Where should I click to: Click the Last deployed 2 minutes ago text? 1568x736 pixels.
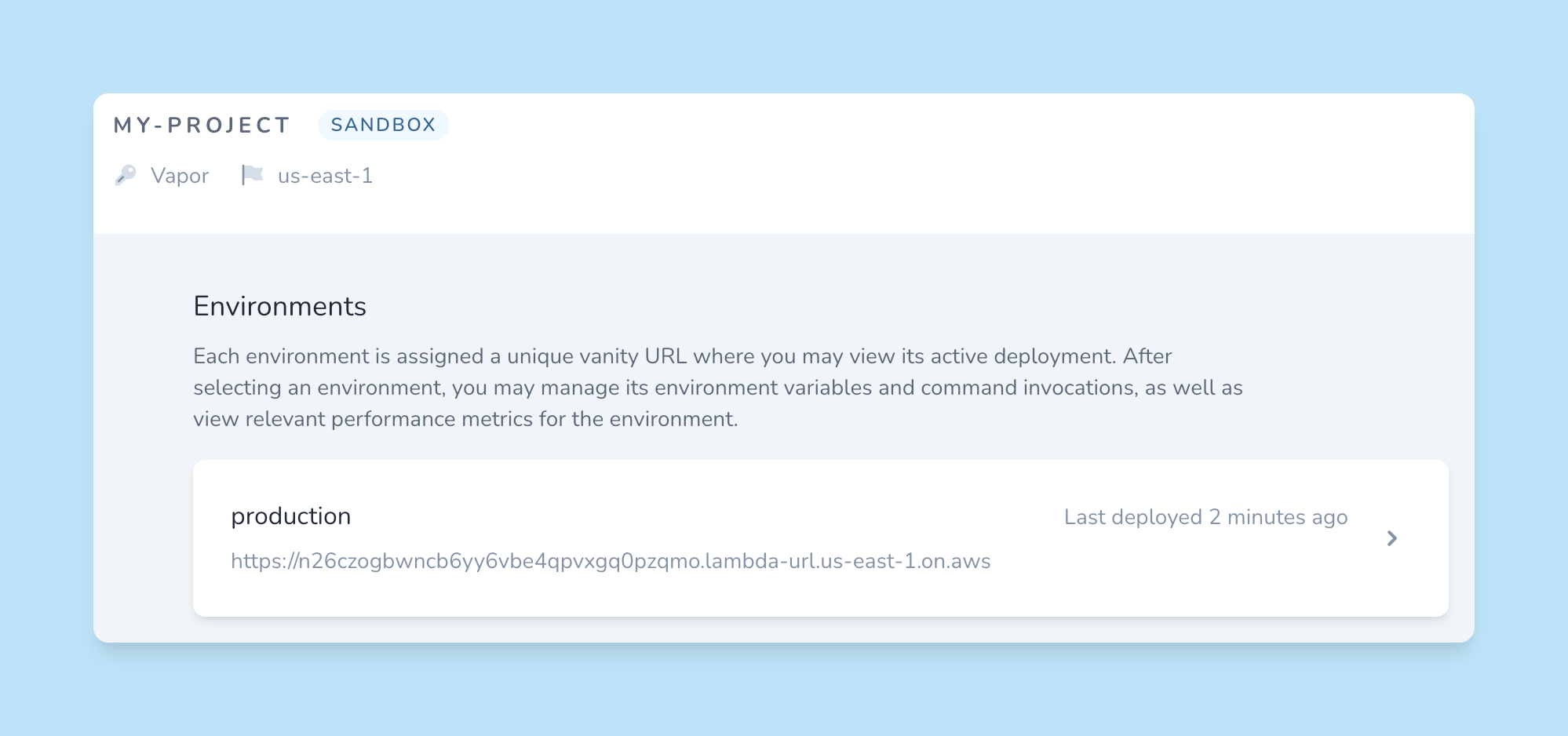(x=1205, y=516)
